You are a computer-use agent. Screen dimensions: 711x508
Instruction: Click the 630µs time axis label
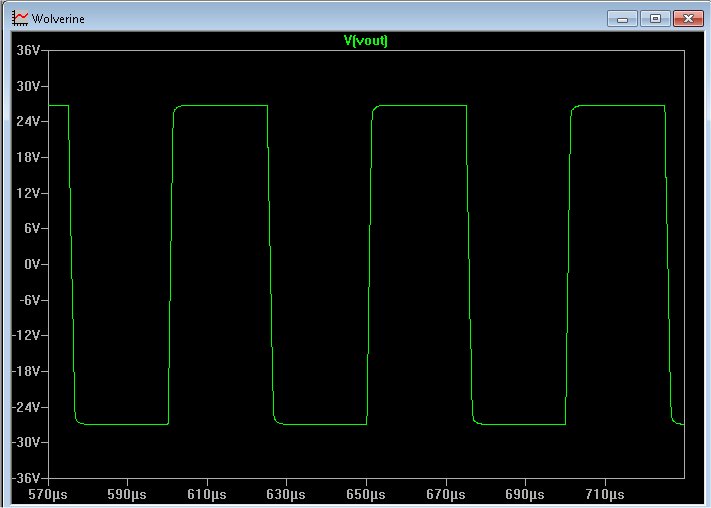286,494
